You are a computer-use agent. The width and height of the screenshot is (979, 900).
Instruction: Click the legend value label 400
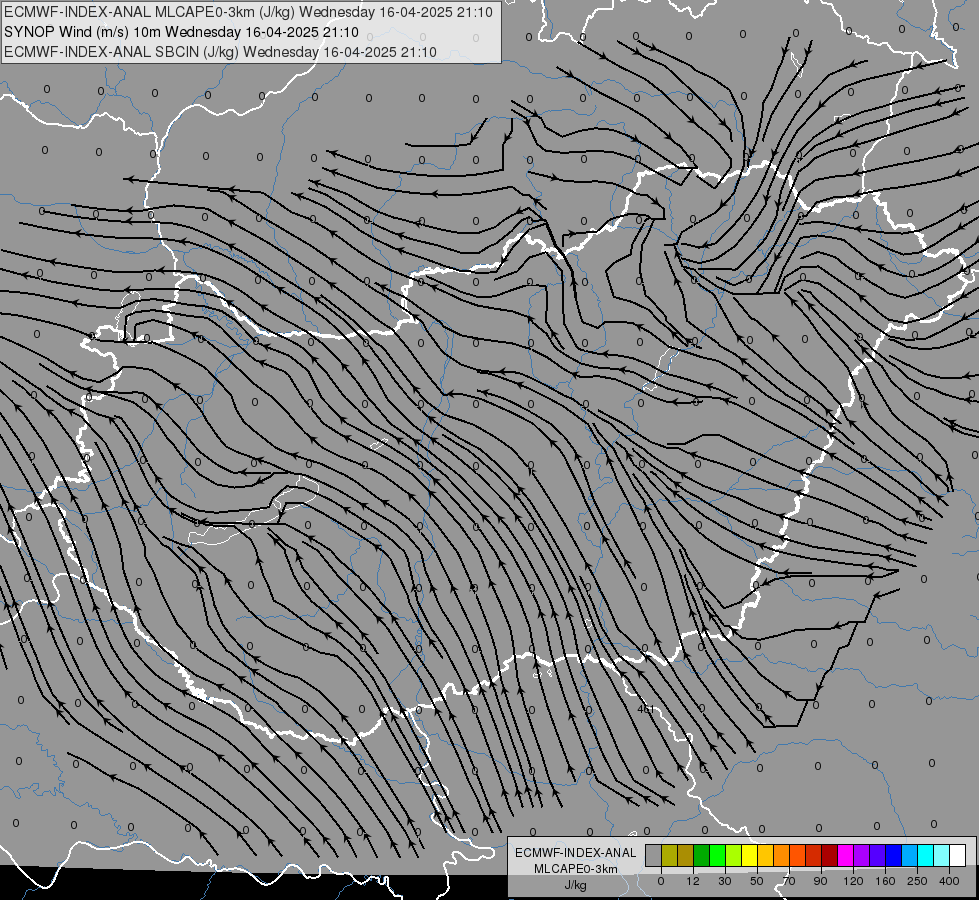point(949,881)
